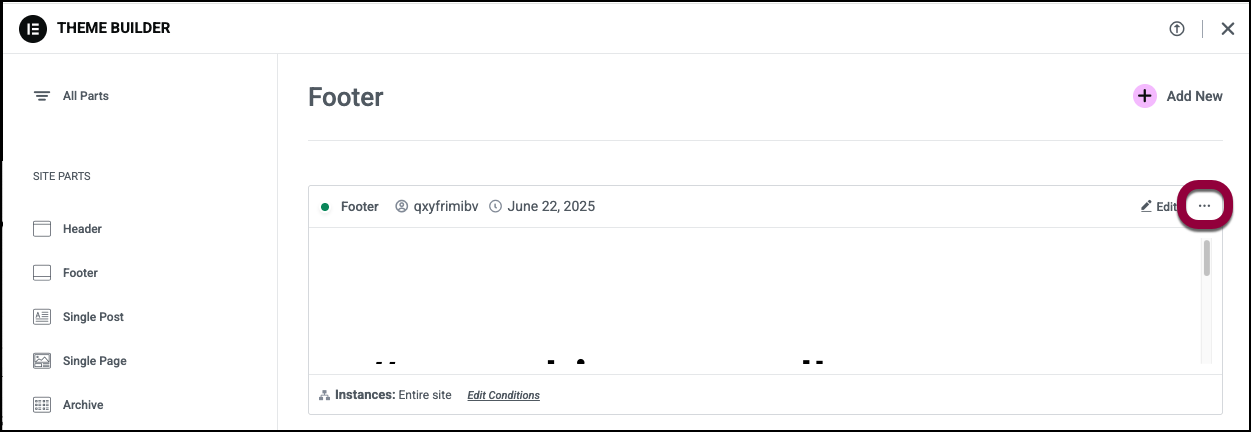Open the three-dots more options menu
The image size is (1251, 432).
[1204, 206]
